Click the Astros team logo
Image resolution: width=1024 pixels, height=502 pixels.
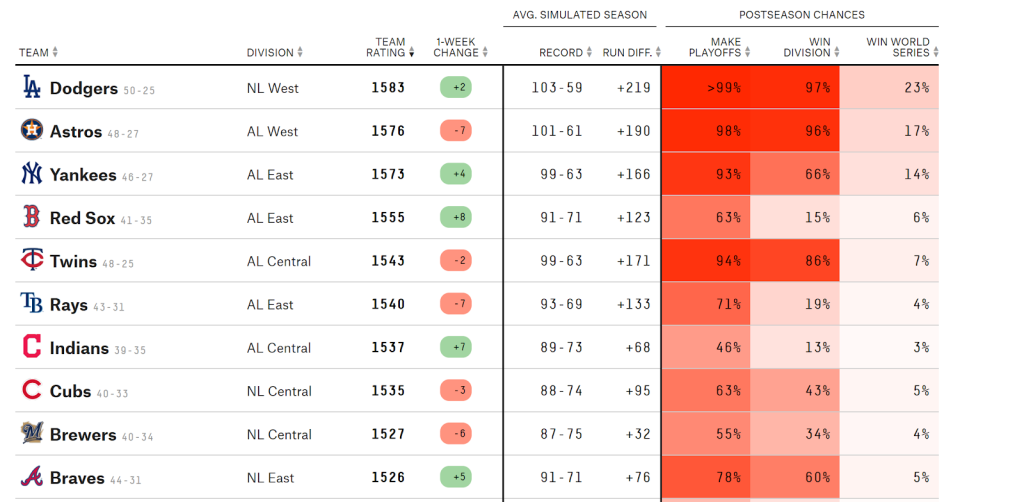(x=32, y=131)
